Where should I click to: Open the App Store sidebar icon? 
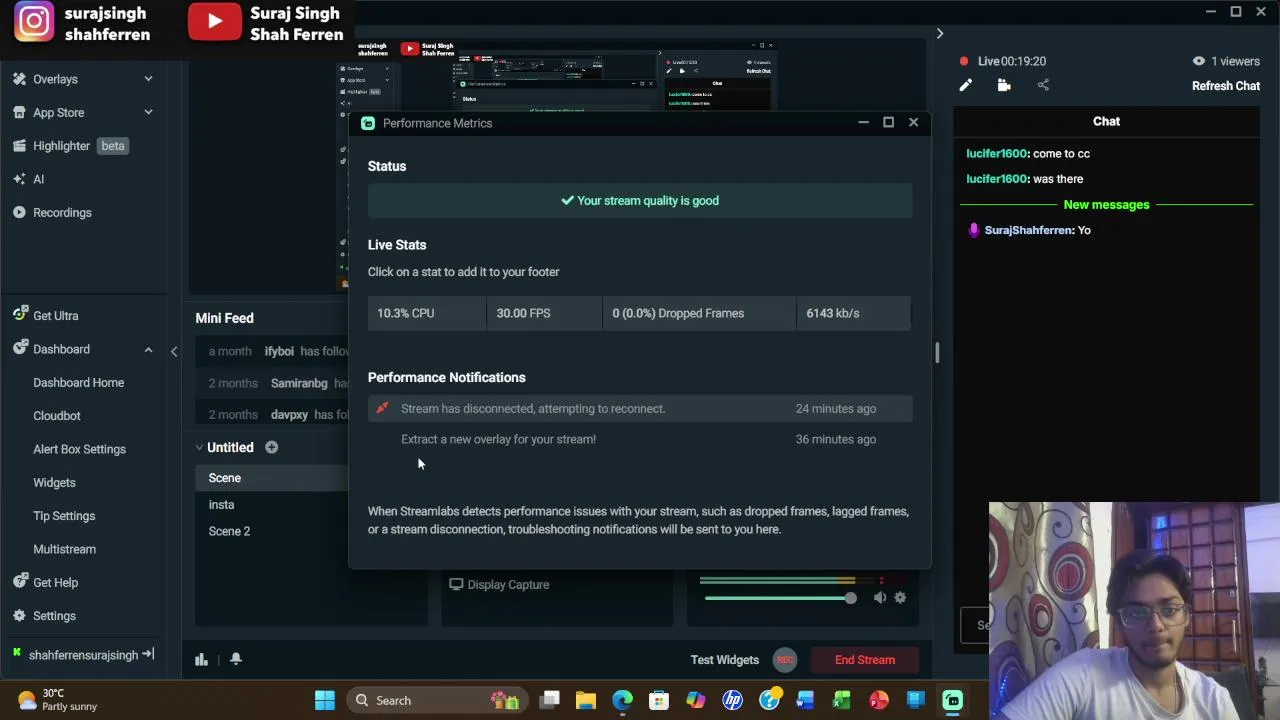tap(19, 113)
